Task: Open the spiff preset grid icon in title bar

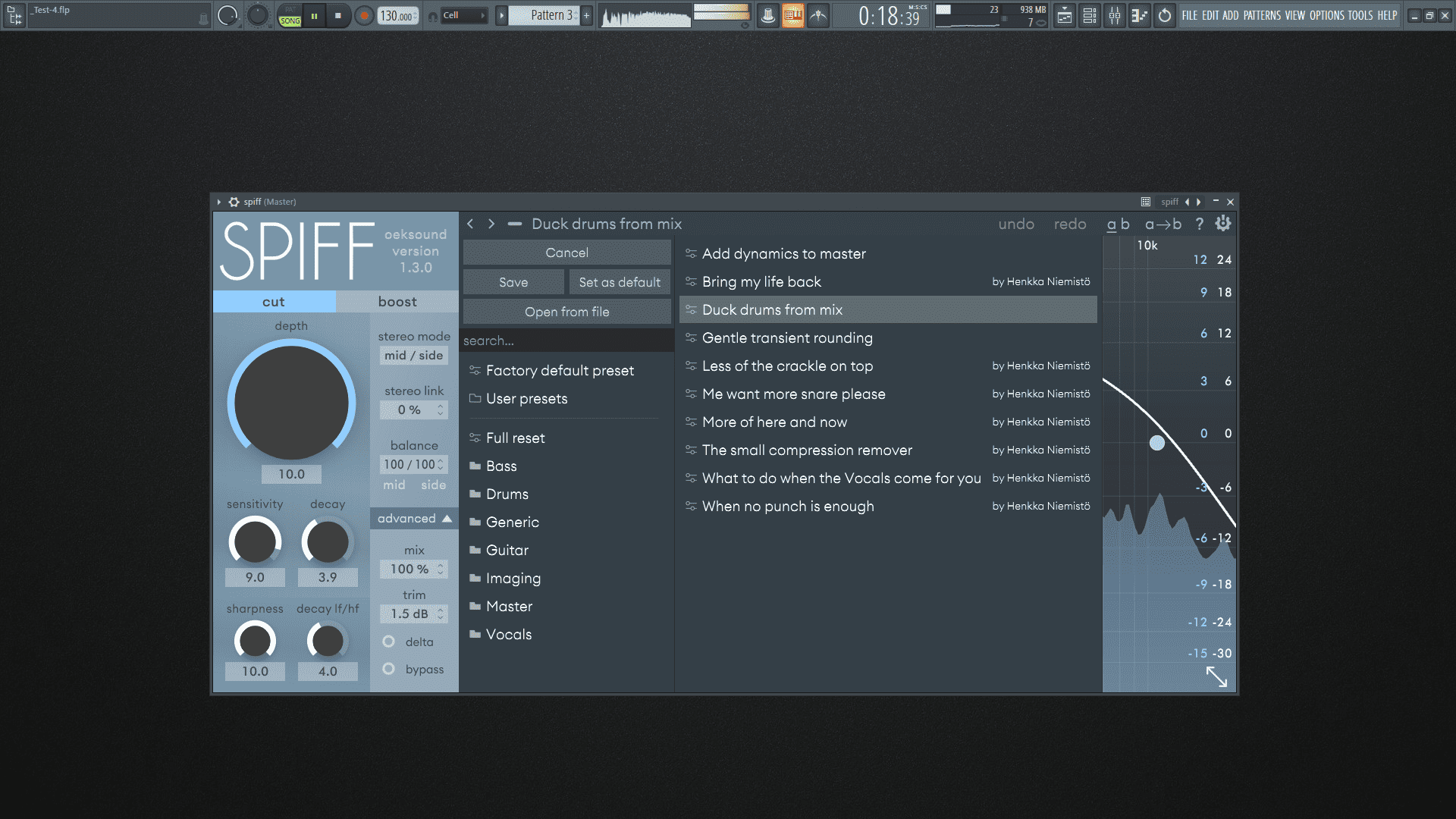Action: point(1146,202)
